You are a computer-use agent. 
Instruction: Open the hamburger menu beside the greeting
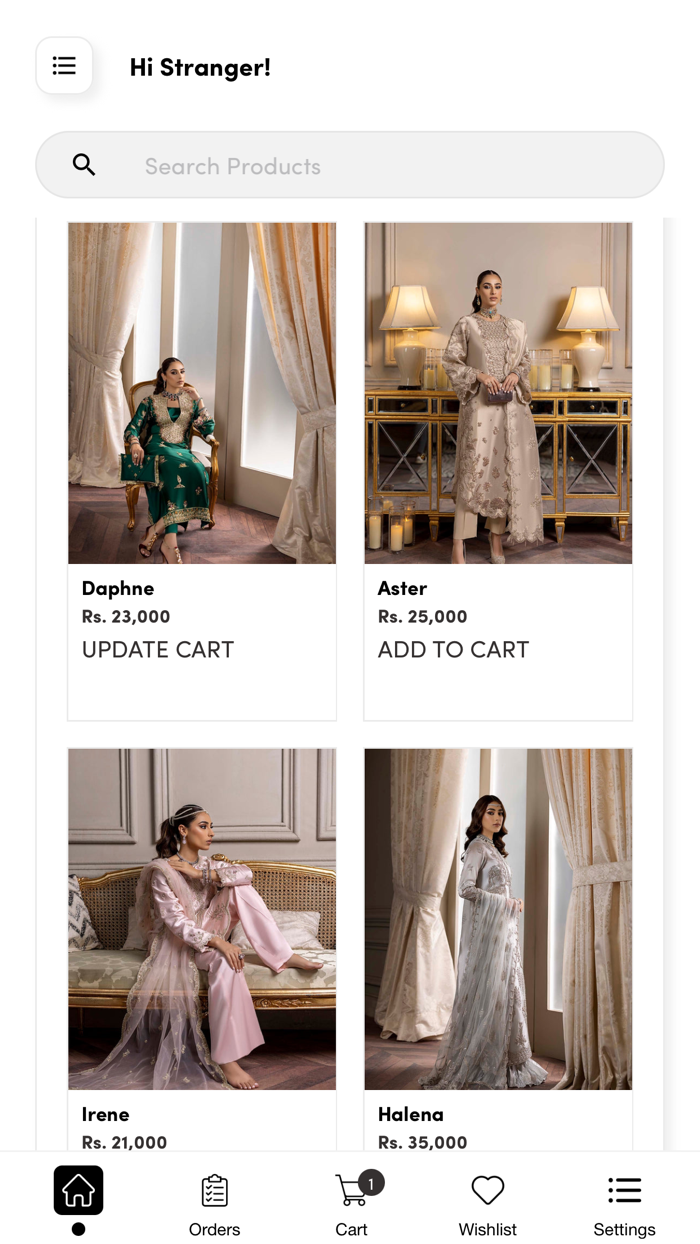64,66
